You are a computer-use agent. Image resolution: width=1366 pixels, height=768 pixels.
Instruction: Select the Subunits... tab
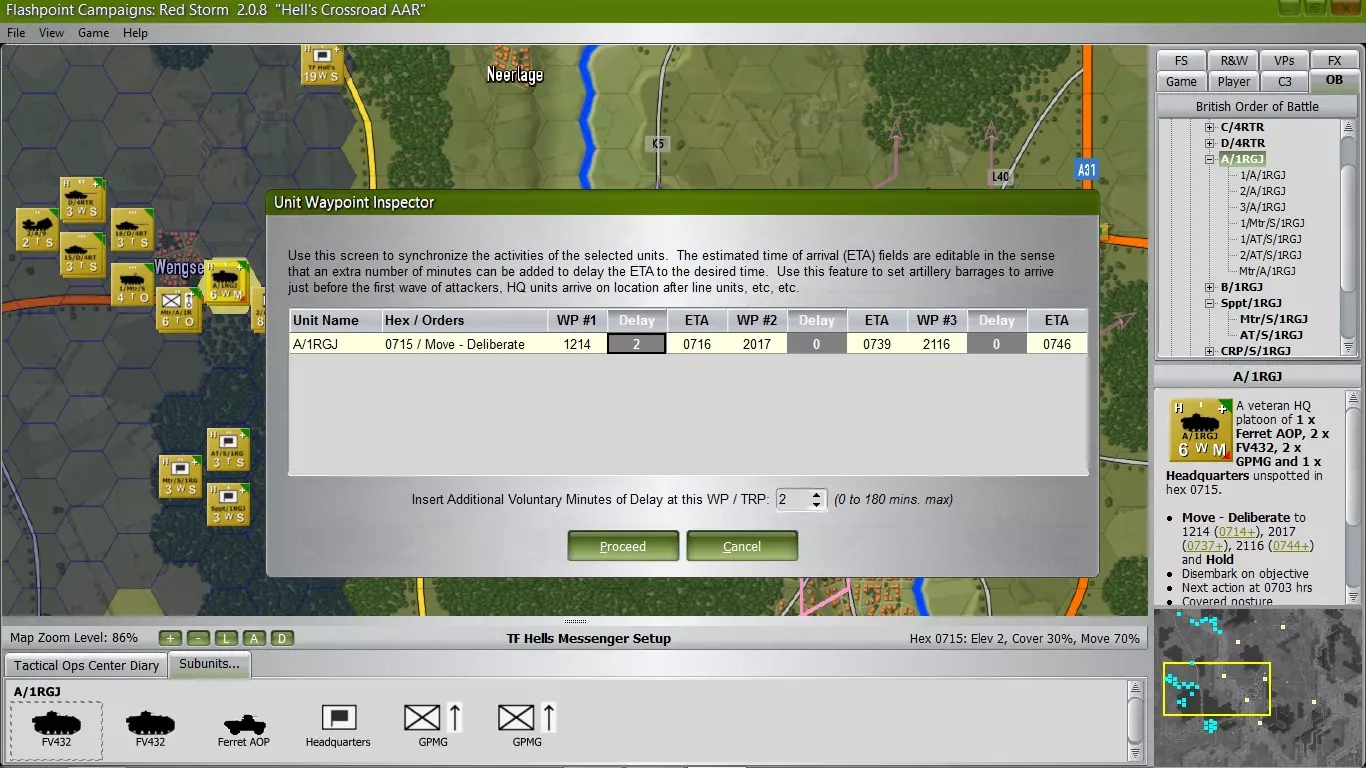(209, 664)
